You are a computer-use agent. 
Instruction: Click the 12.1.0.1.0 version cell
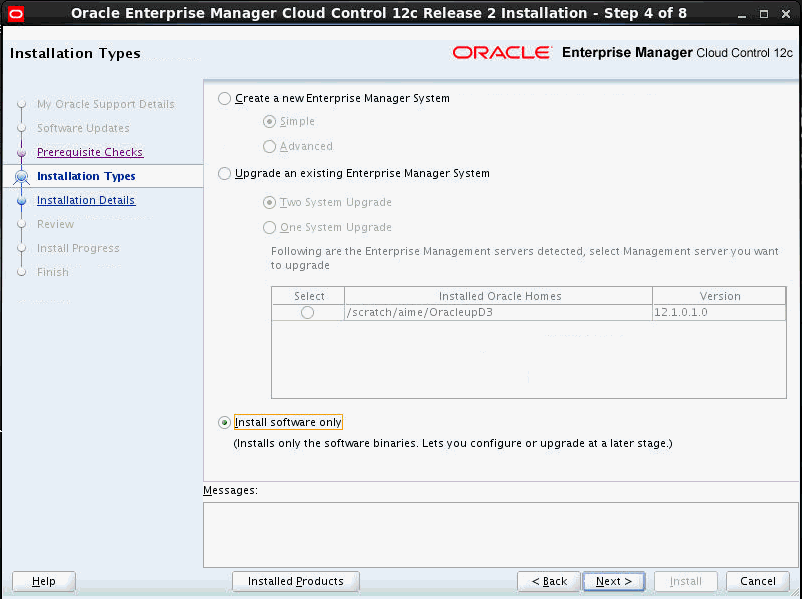(720, 313)
